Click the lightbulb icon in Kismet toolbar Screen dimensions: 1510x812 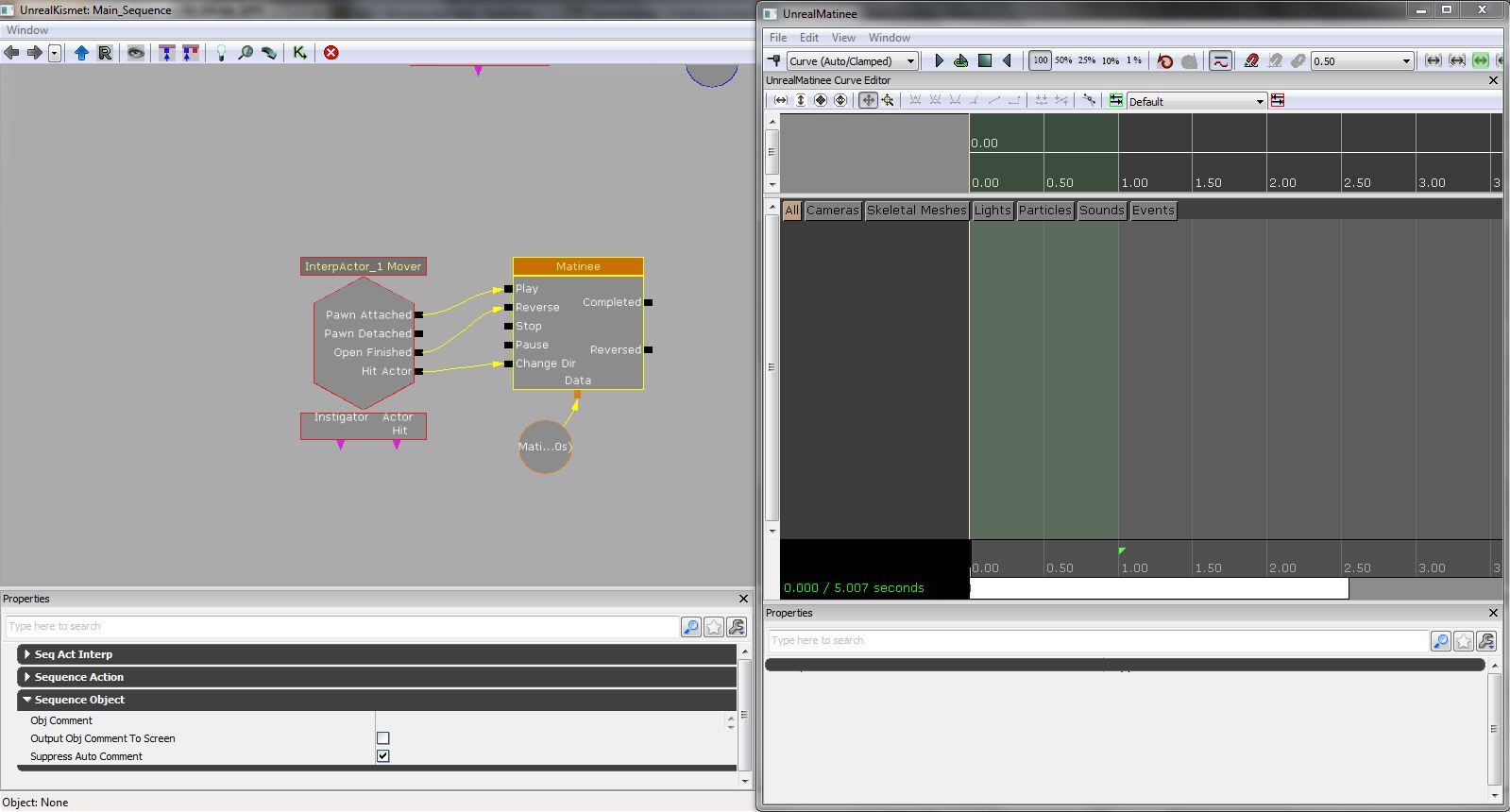[221, 53]
